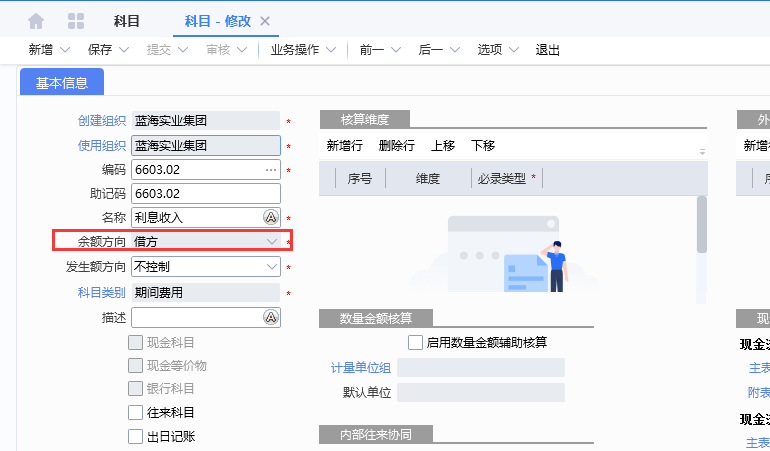Click the home icon
The image size is (770, 451).
36,21
